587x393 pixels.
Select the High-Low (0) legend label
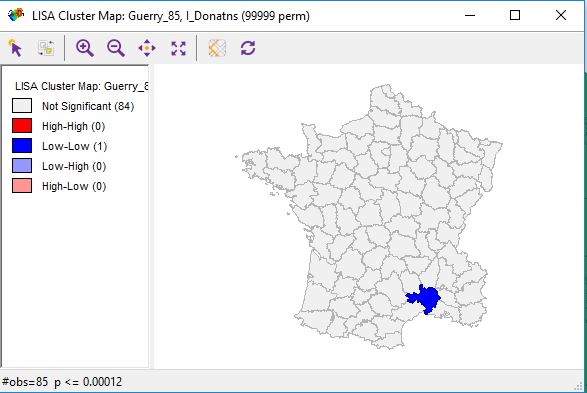74,186
